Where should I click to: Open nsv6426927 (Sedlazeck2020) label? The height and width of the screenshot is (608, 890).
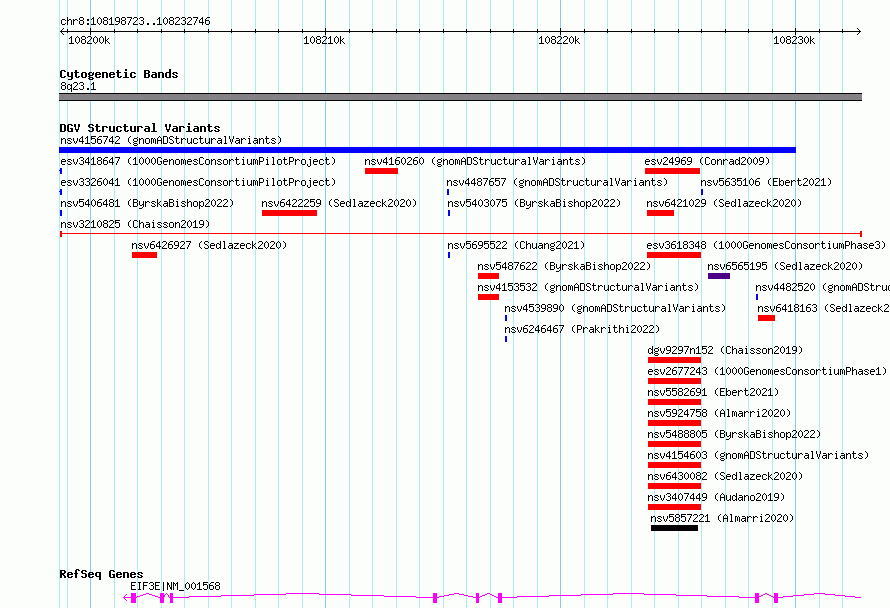click(209, 245)
